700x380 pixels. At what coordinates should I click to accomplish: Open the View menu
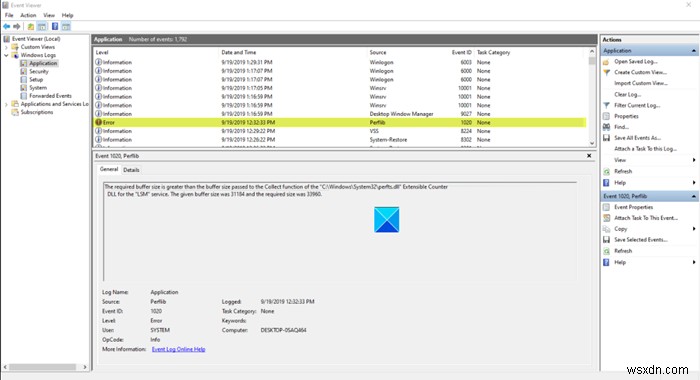(49, 15)
